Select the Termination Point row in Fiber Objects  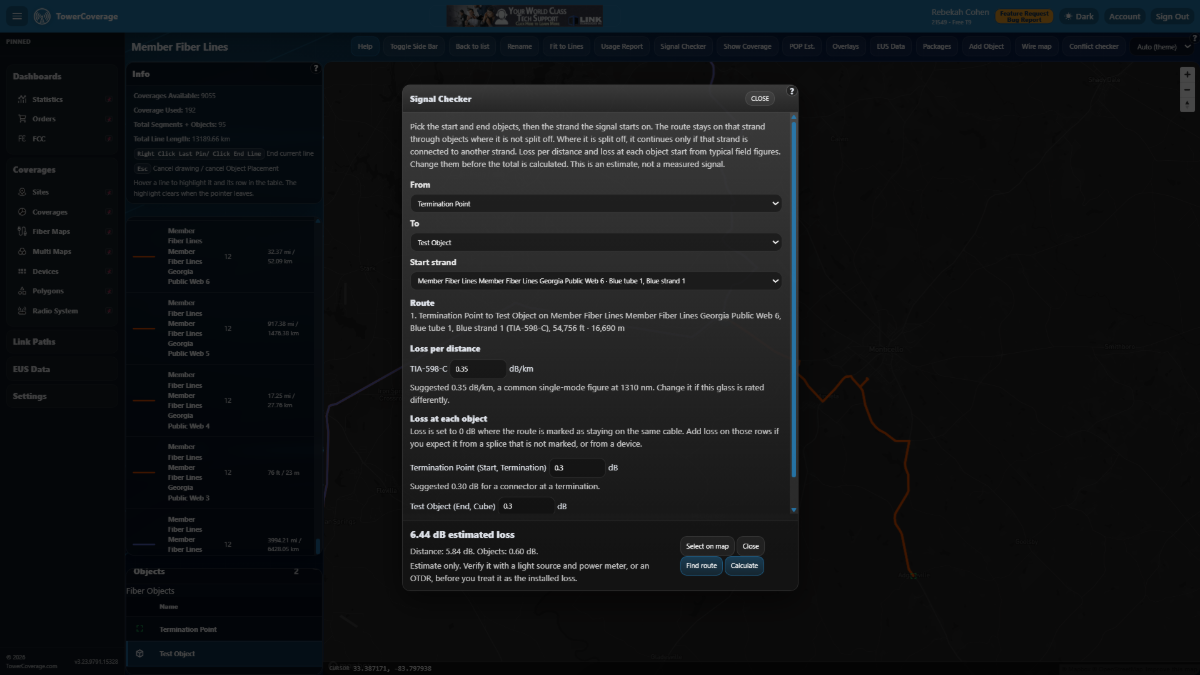pos(223,629)
